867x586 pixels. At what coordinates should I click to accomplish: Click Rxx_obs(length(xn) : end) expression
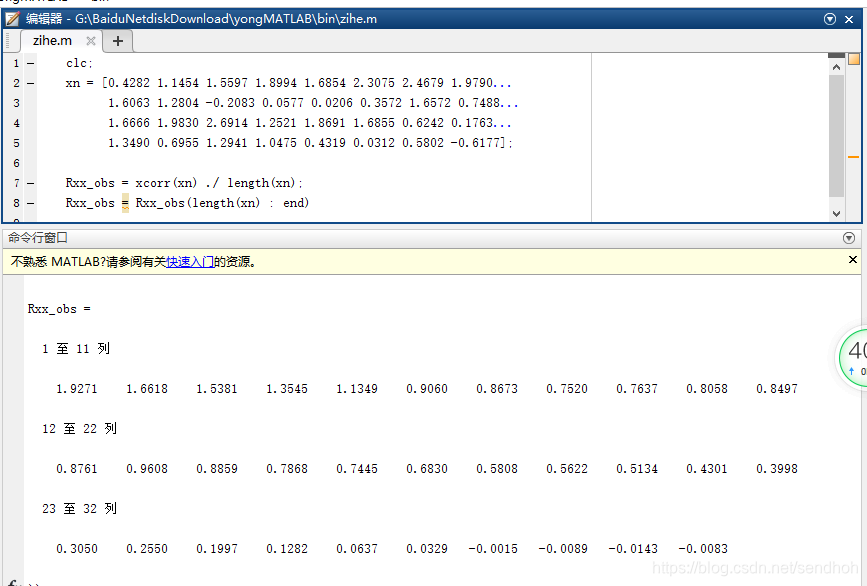222,203
